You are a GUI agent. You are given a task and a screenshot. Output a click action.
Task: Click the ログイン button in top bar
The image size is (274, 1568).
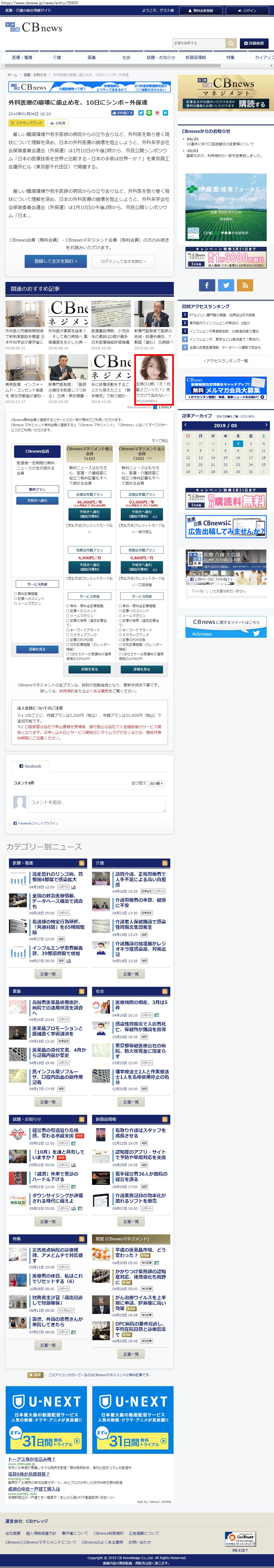(248, 10)
